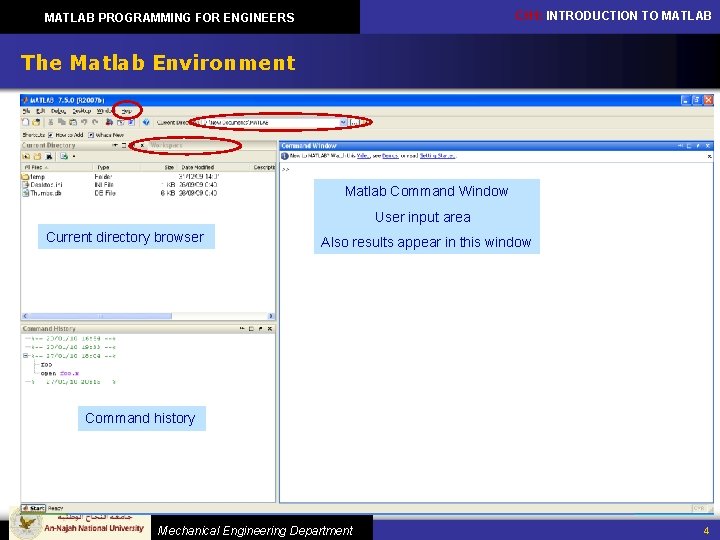Open the Desktop menu
The height and width of the screenshot is (540, 720).
(82, 111)
